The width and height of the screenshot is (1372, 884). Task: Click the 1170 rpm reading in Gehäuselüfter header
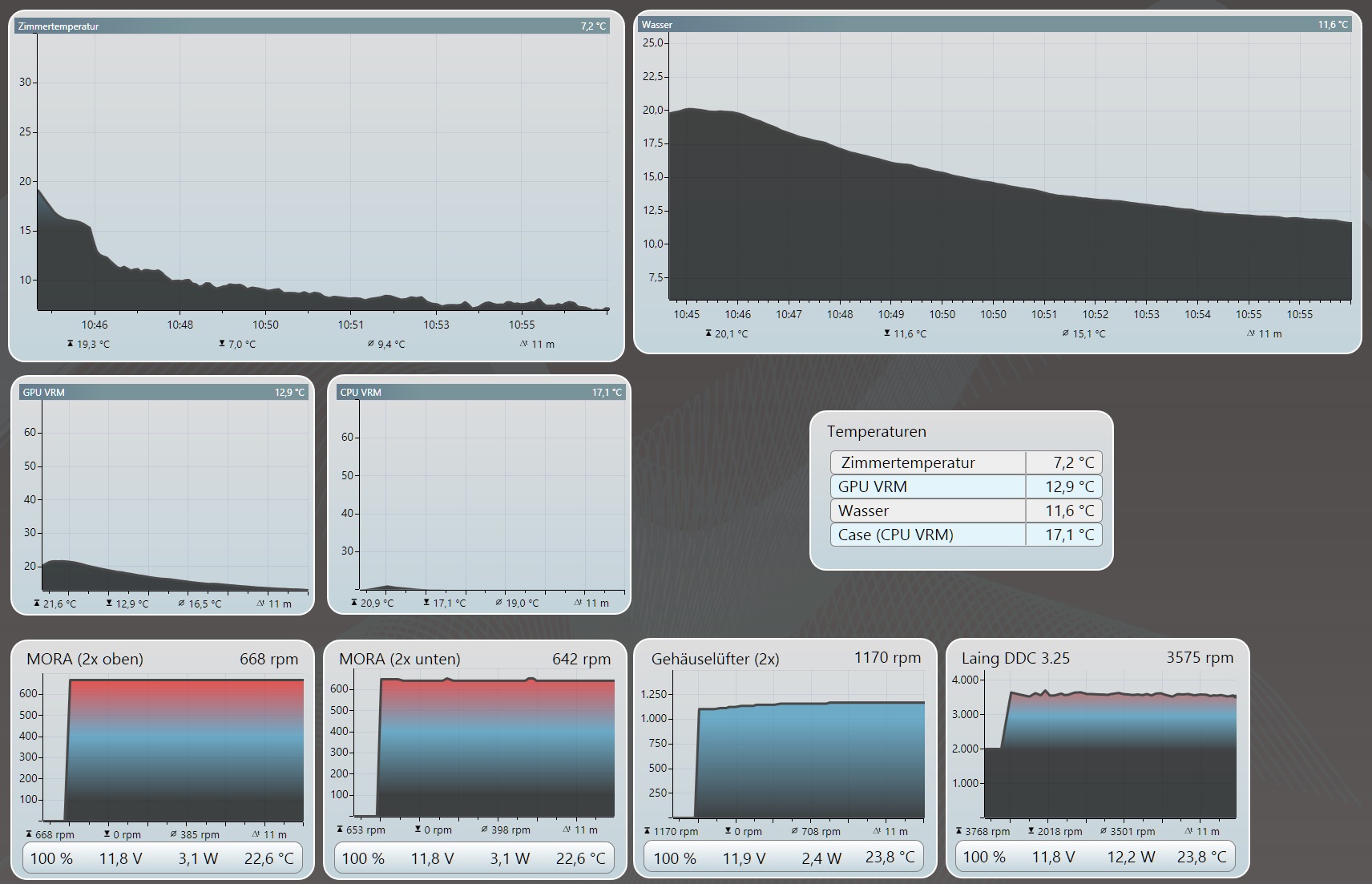click(x=888, y=658)
